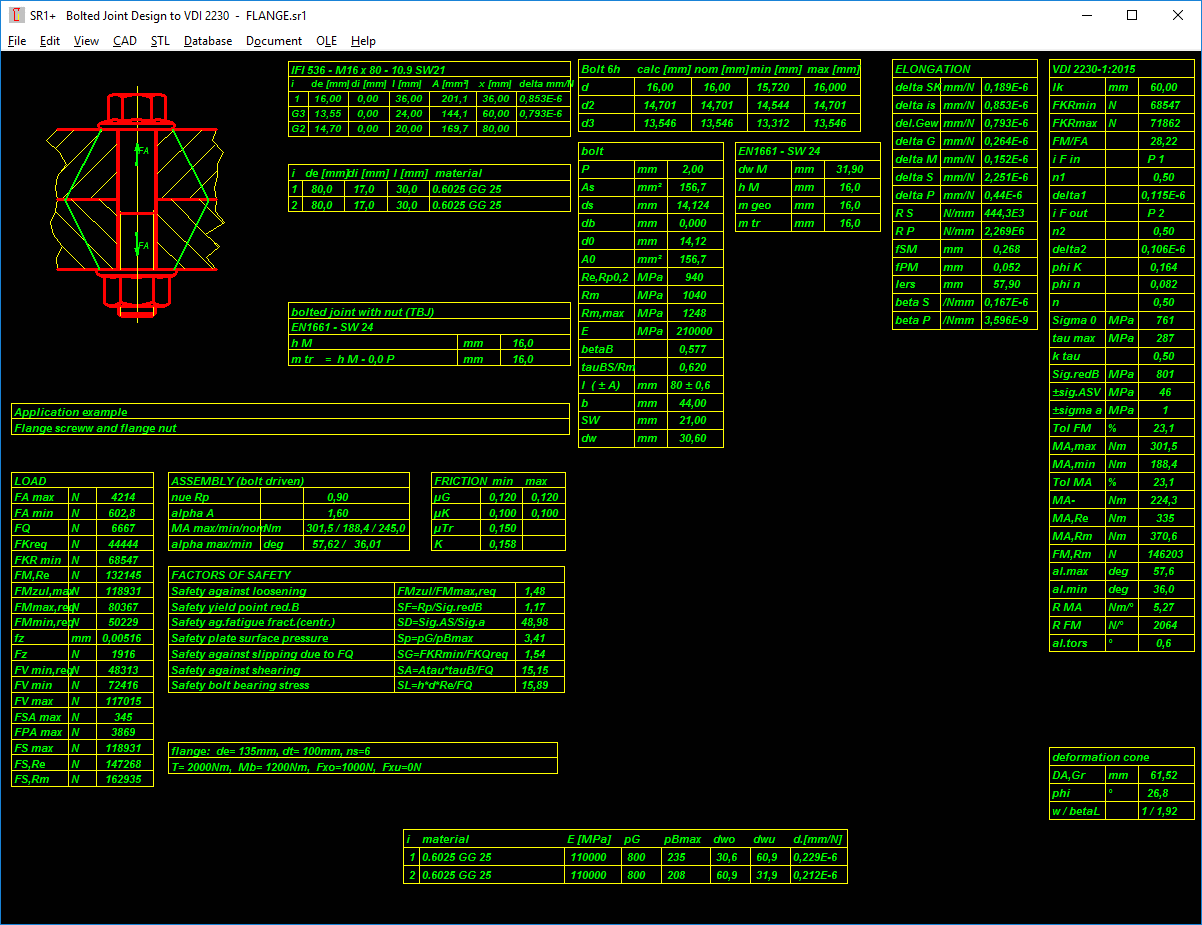Open the Document menu
1202x925 pixels.
pyautogui.click(x=273, y=41)
